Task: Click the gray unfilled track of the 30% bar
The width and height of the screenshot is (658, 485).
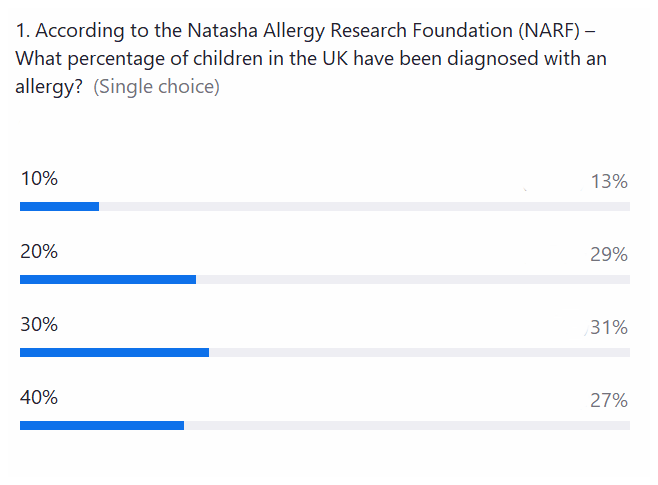Action: coord(419,352)
